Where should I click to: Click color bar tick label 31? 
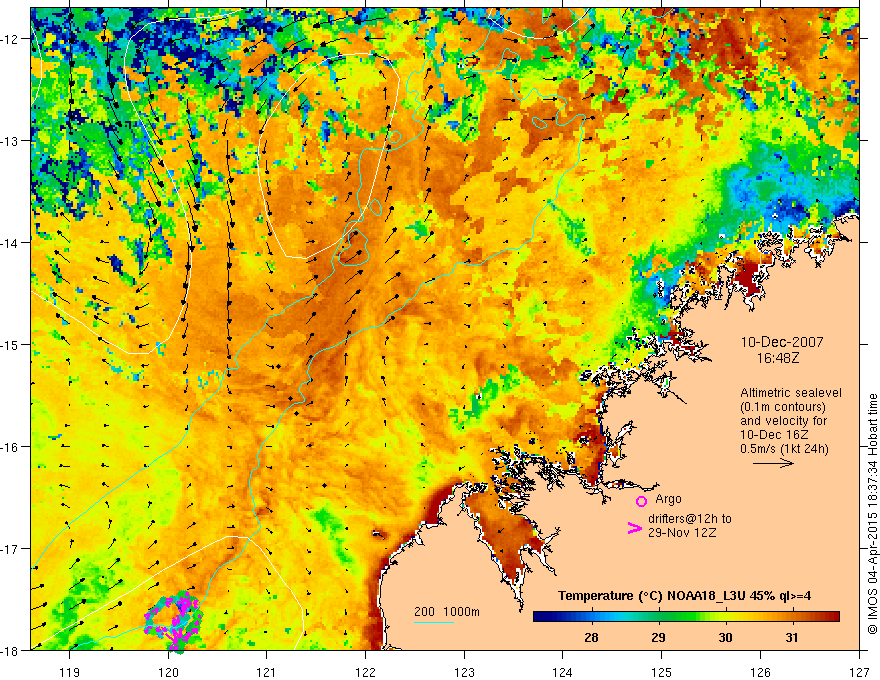792,637
